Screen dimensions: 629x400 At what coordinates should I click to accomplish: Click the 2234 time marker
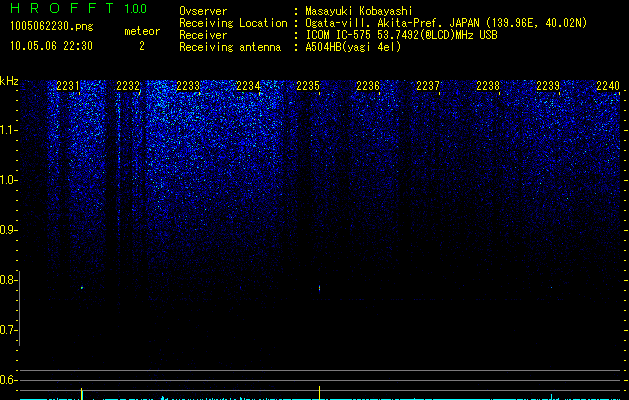click(x=248, y=86)
